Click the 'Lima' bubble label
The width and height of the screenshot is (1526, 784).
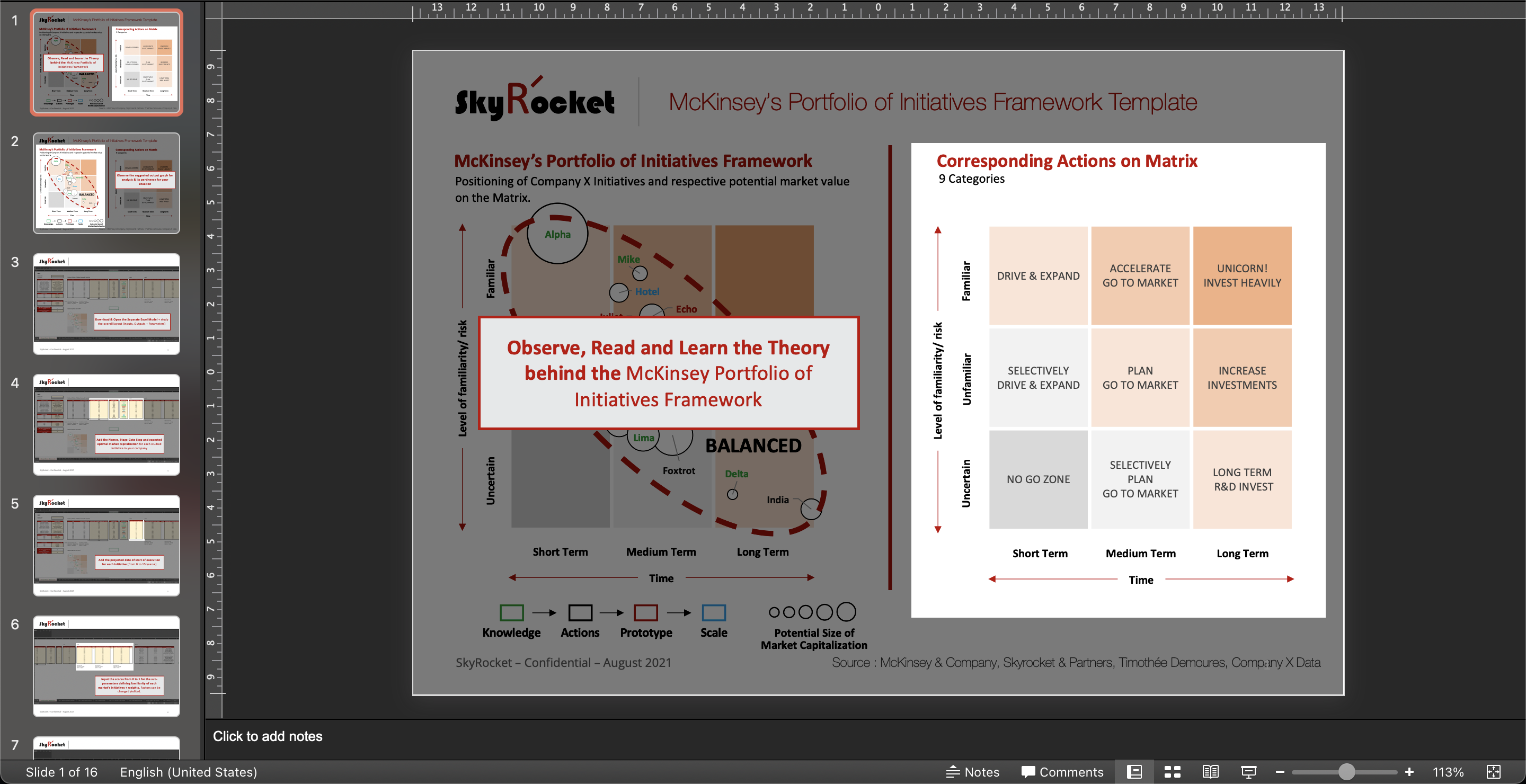pyautogui.click(x=643, y=438)
